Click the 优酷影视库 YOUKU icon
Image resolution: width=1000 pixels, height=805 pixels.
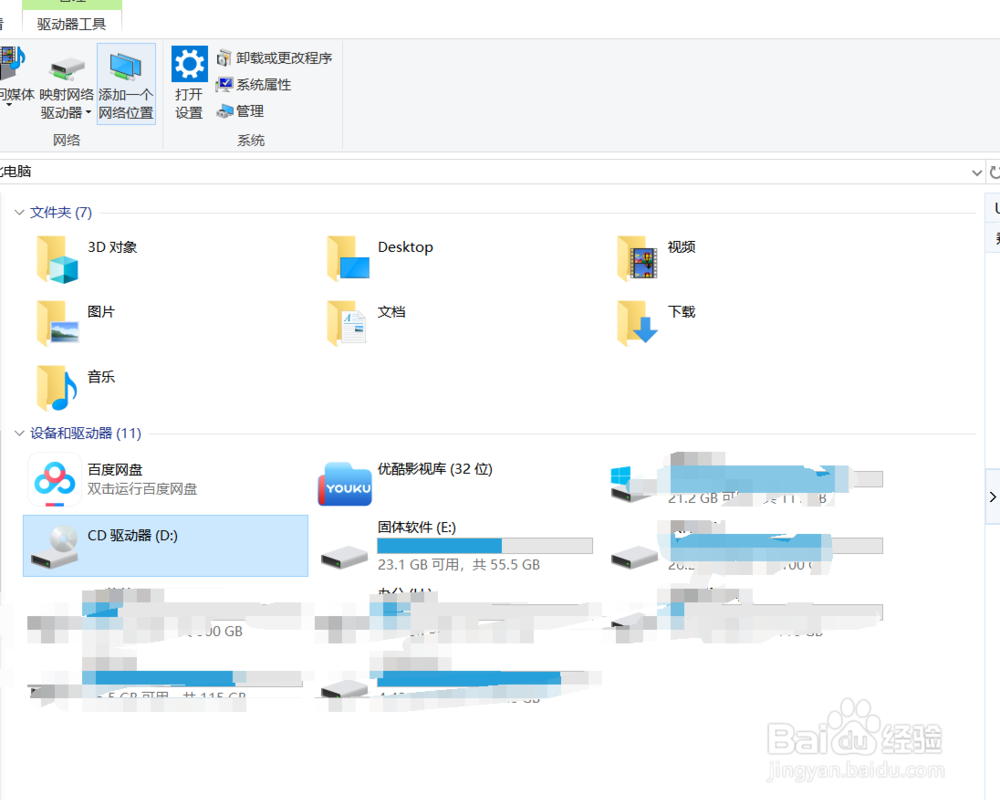pyautogui.click(x=345, y=484)
